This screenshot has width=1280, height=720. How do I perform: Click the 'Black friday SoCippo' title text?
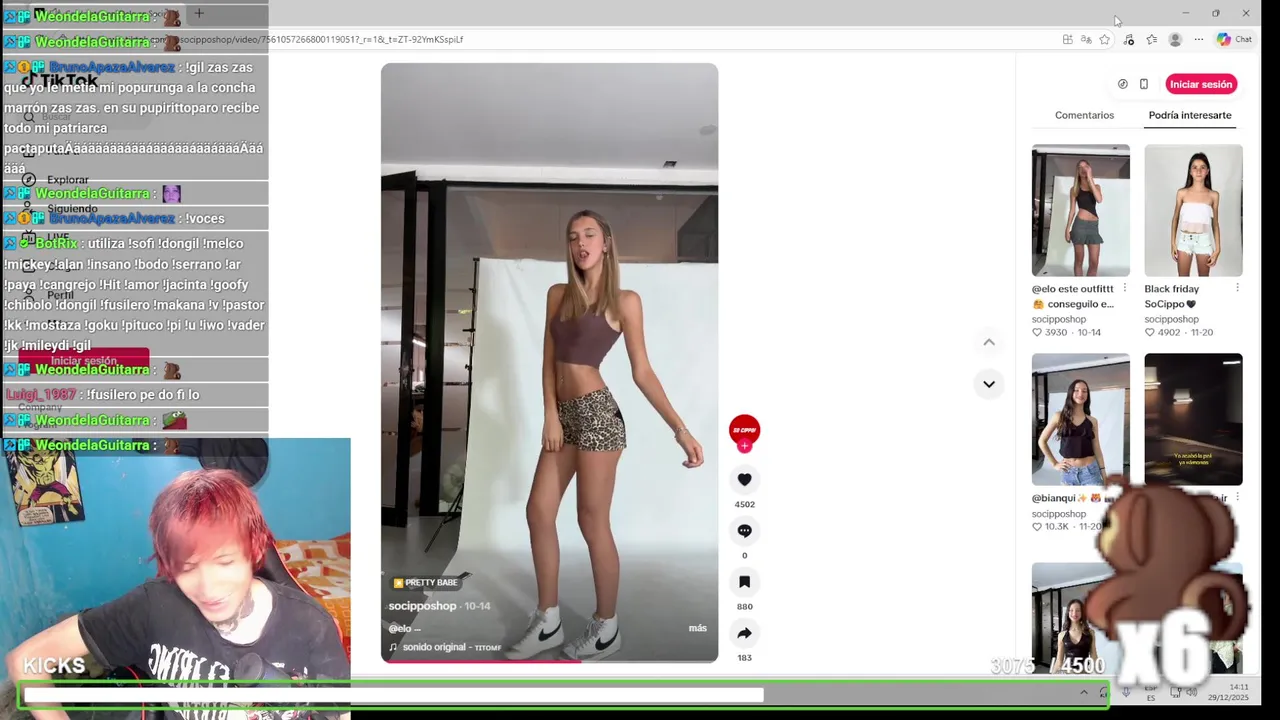[1172, 296]
